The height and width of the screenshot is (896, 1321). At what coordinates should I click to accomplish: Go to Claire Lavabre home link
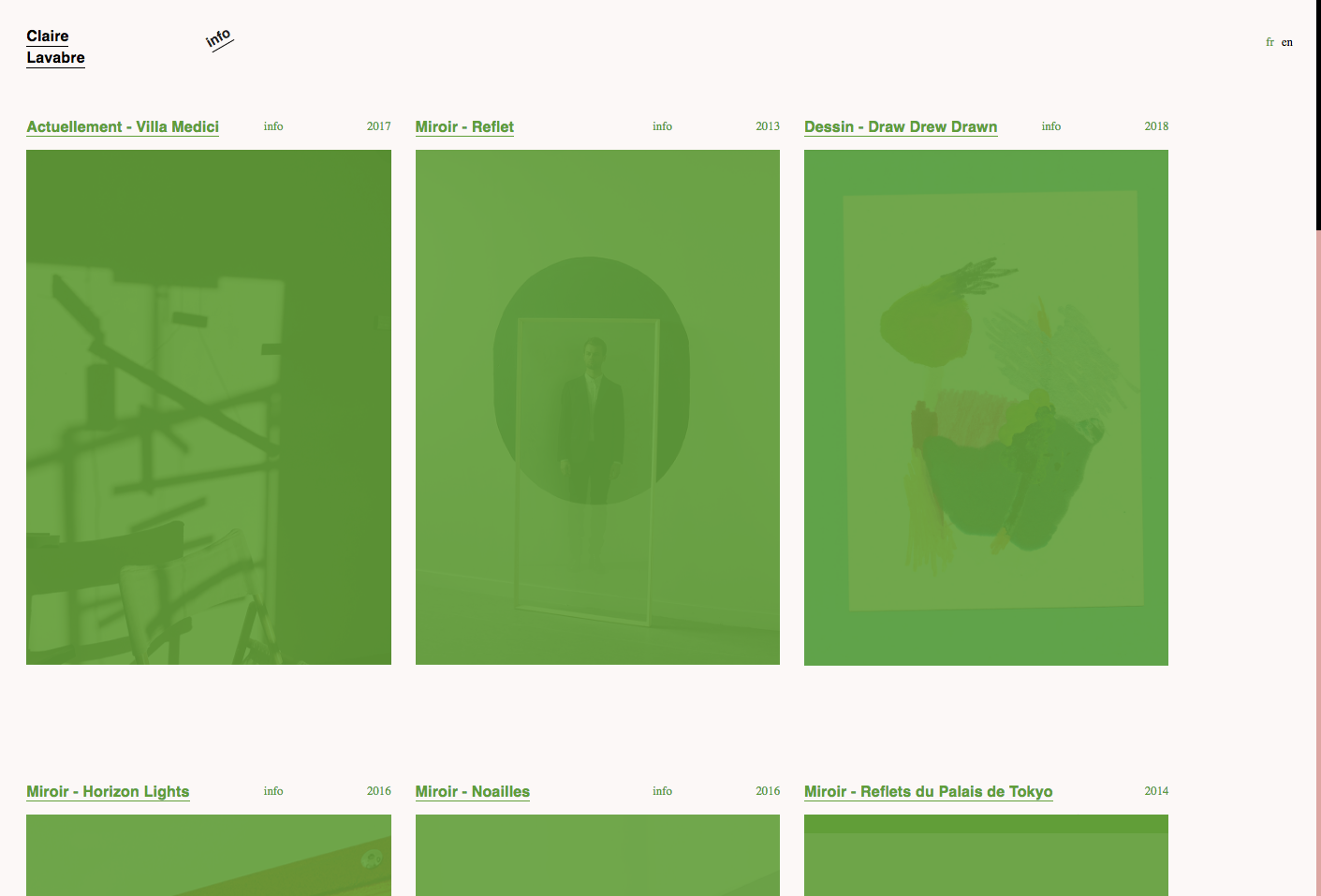pos(55,47)
